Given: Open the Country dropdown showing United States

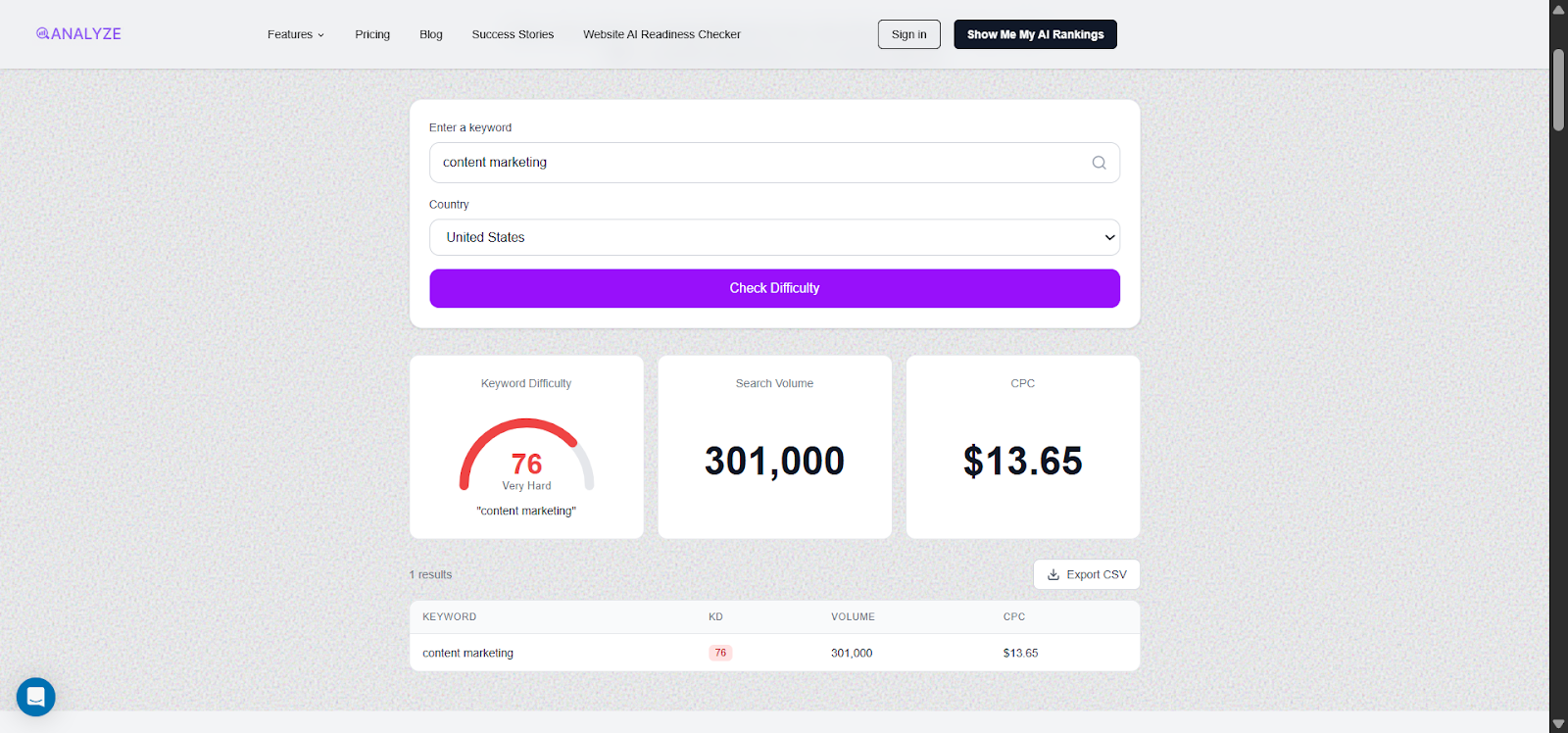Looking at the screenshot, I should click(774, 237).
